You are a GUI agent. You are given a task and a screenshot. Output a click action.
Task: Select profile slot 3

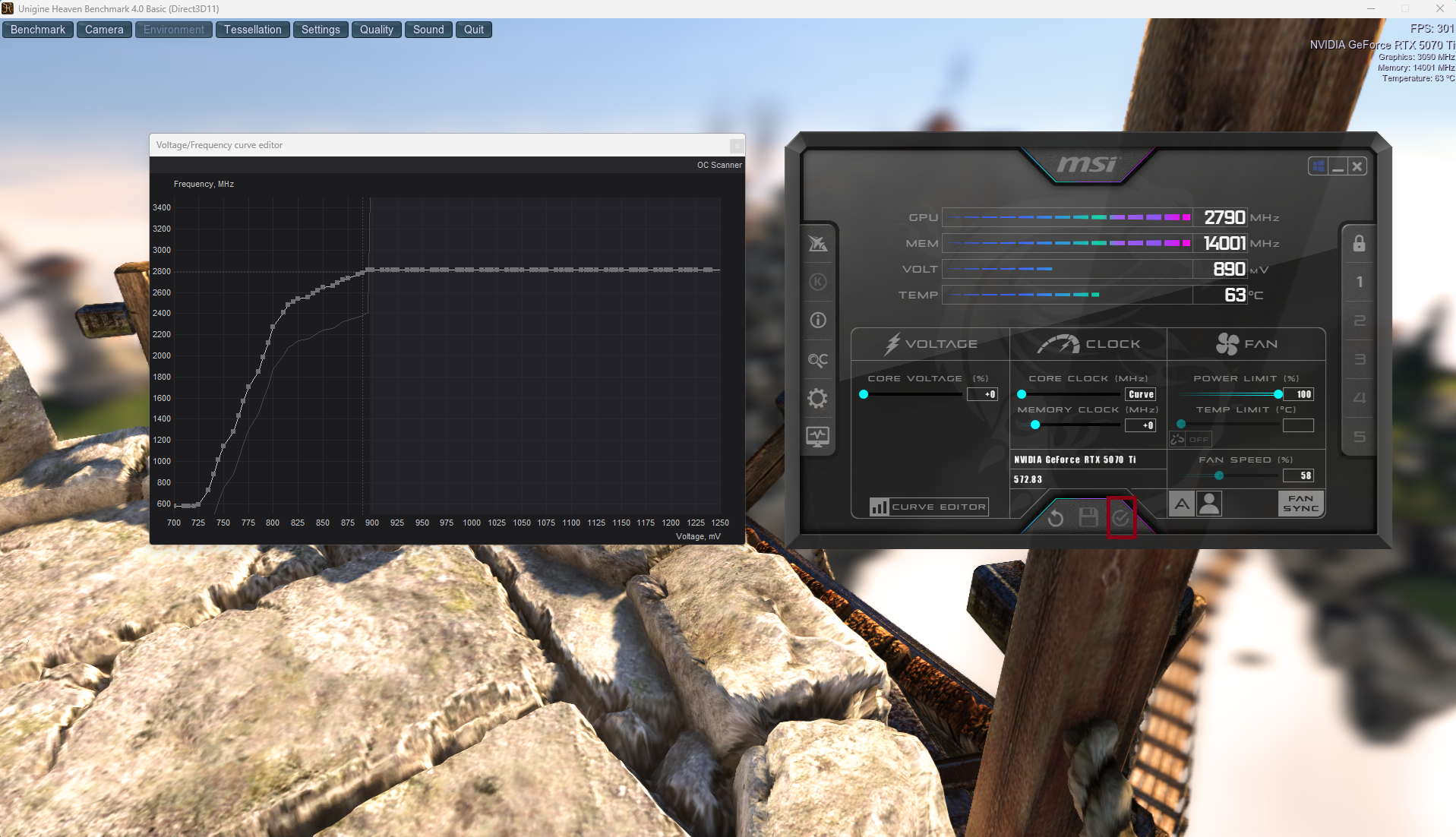point(1360,359)
